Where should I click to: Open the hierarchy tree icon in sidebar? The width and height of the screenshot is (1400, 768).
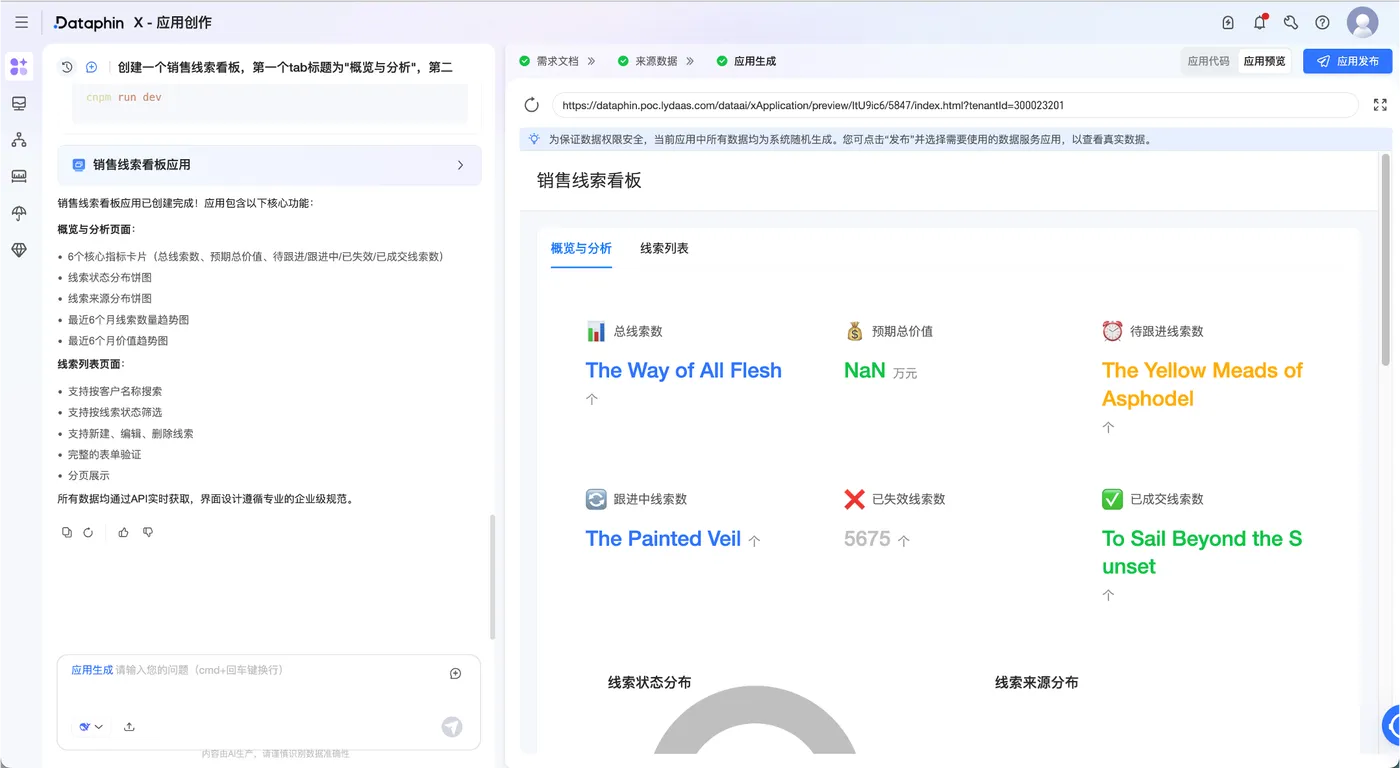[x=19, y=140]
